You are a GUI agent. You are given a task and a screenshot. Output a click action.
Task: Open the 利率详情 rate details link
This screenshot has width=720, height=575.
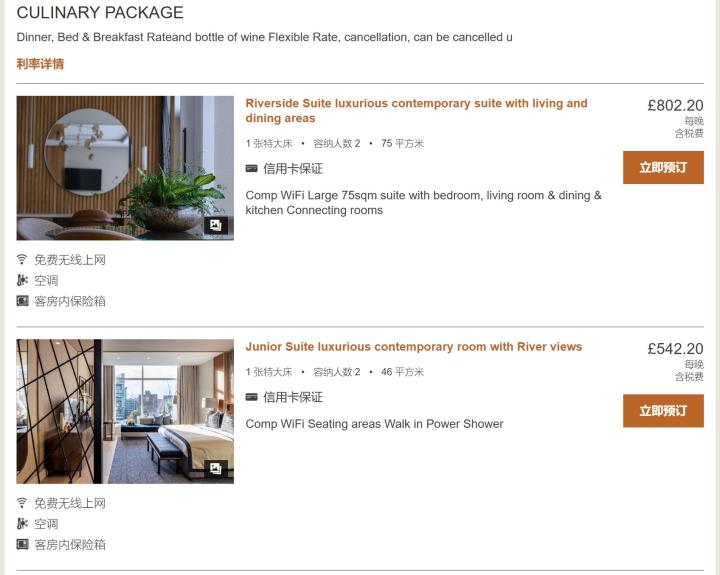(40, 64)
